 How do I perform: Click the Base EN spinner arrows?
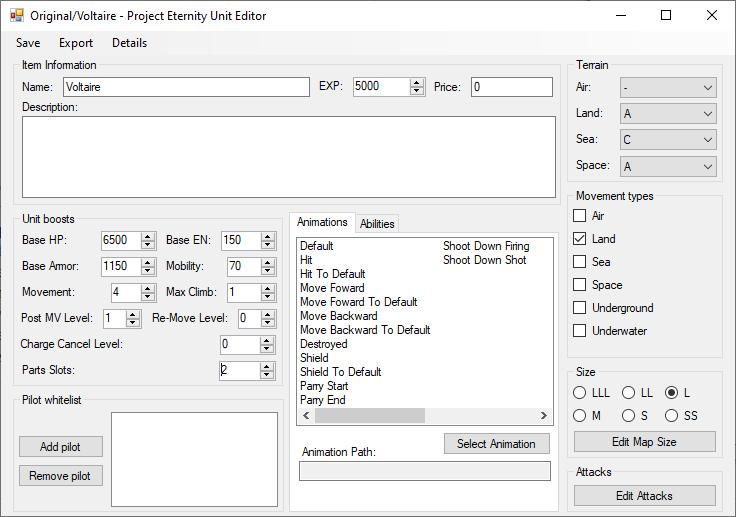coord(268,240)
